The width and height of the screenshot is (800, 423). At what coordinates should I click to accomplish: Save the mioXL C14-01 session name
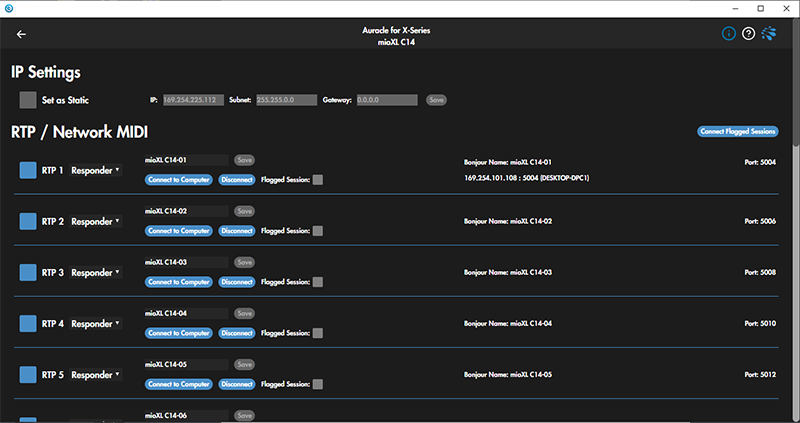tap(244, 160)
